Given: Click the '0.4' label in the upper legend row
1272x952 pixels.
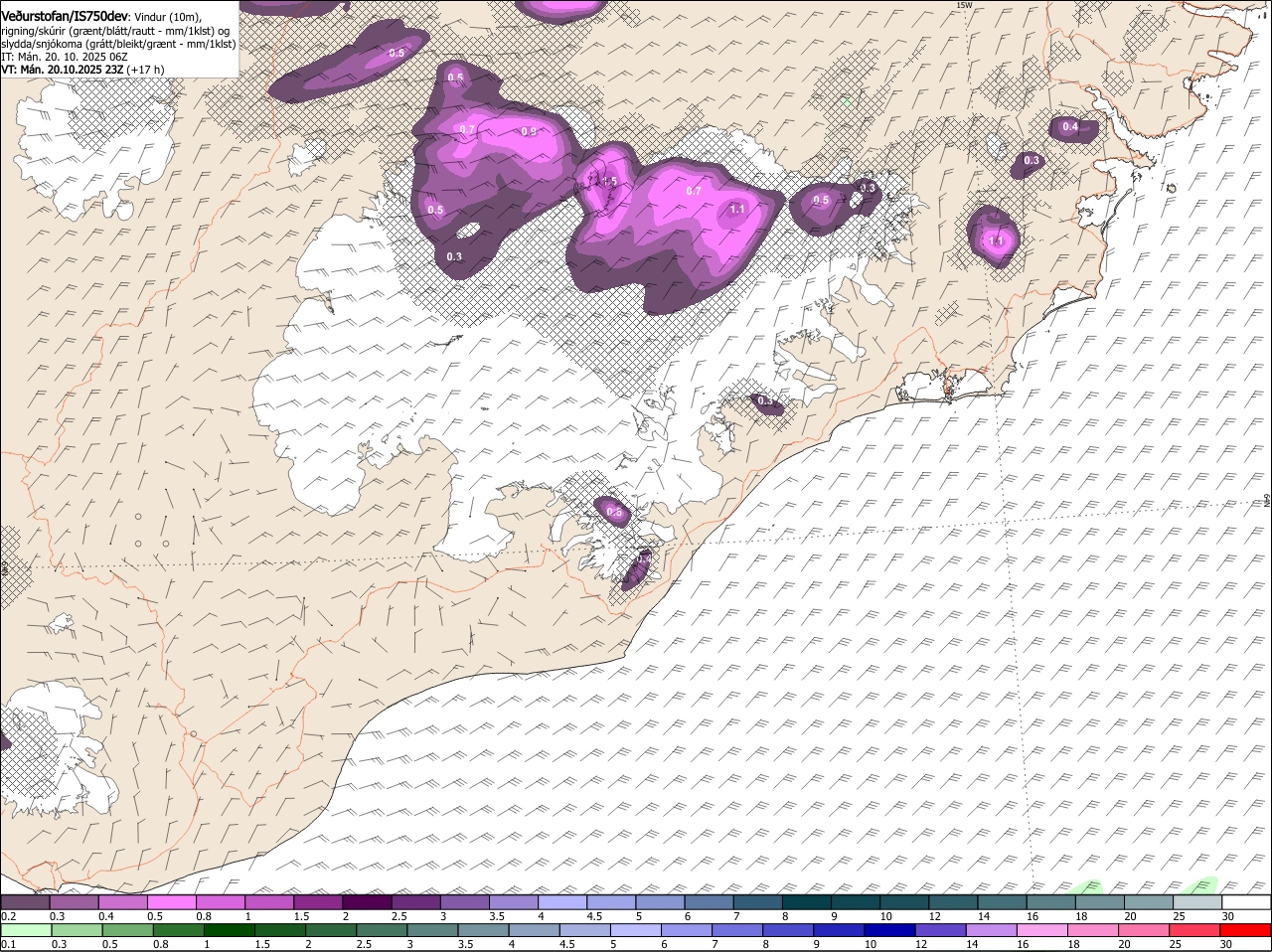Looking at the screenshot, I should point(106,916).
